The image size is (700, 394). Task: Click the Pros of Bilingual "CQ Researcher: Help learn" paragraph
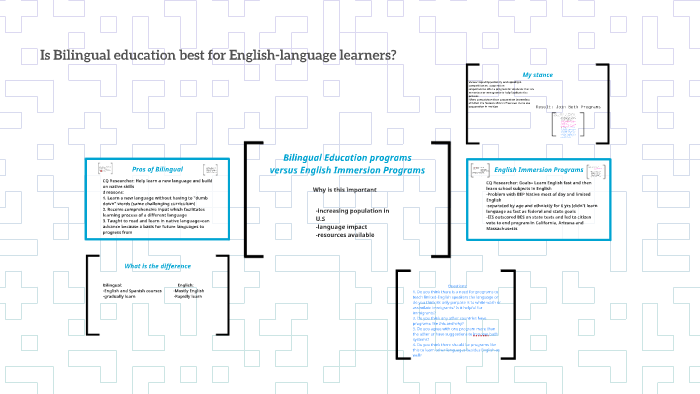tap(158, 207)
